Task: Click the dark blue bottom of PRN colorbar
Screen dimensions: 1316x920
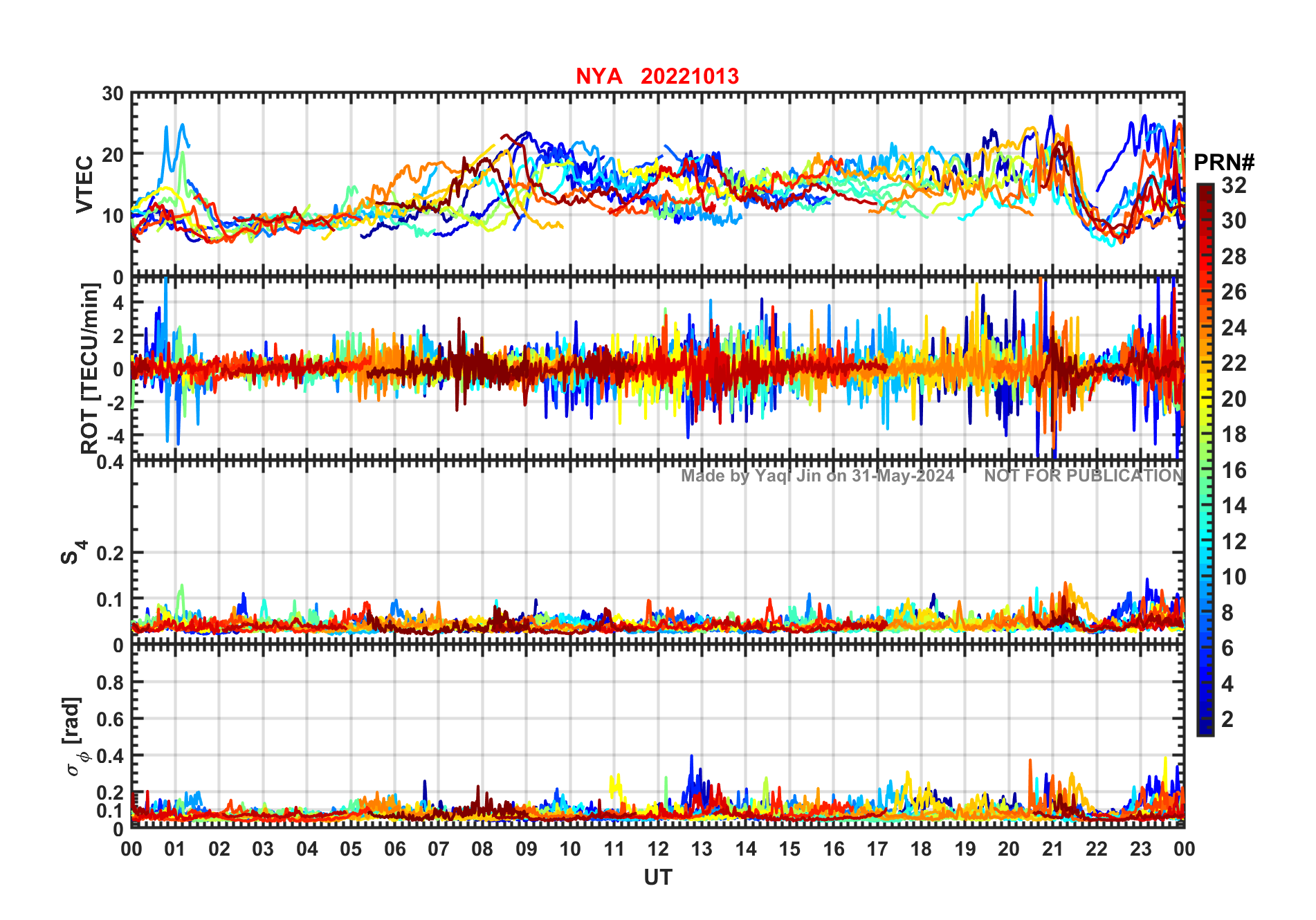Action: [1205, 726]
